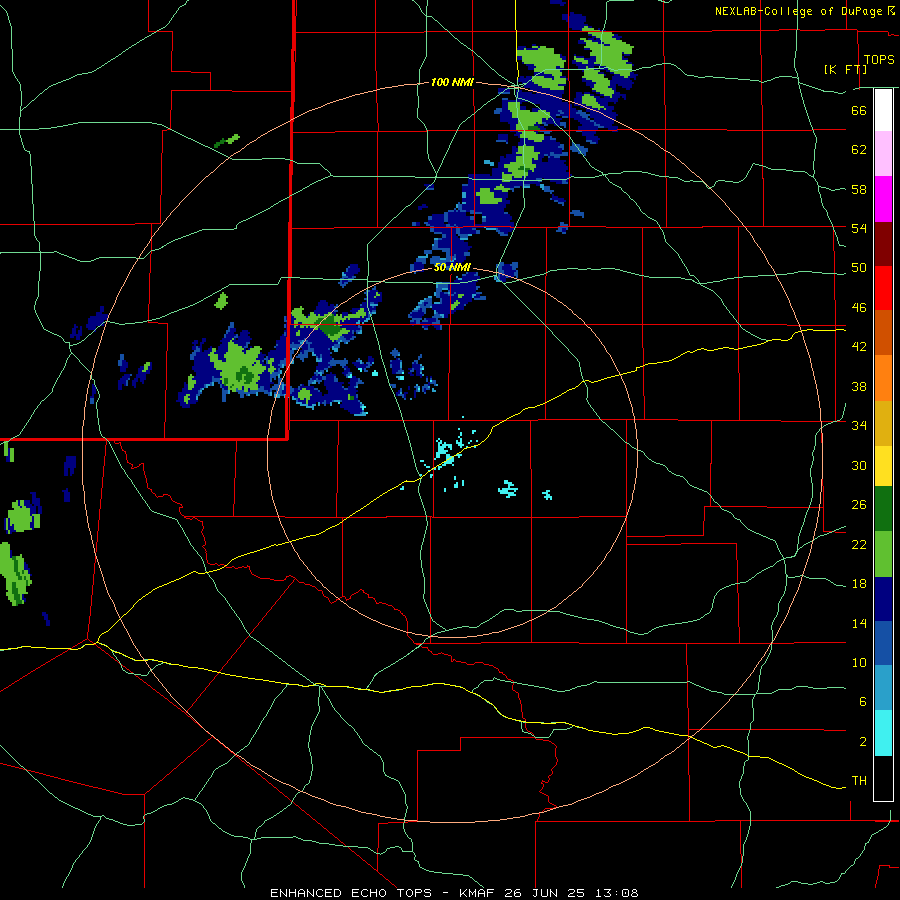Viewport: 900px width, 900px height.
Task: Click the 'ENHANCED ECHO TOPS' caption text
Action: pos(351,893)
